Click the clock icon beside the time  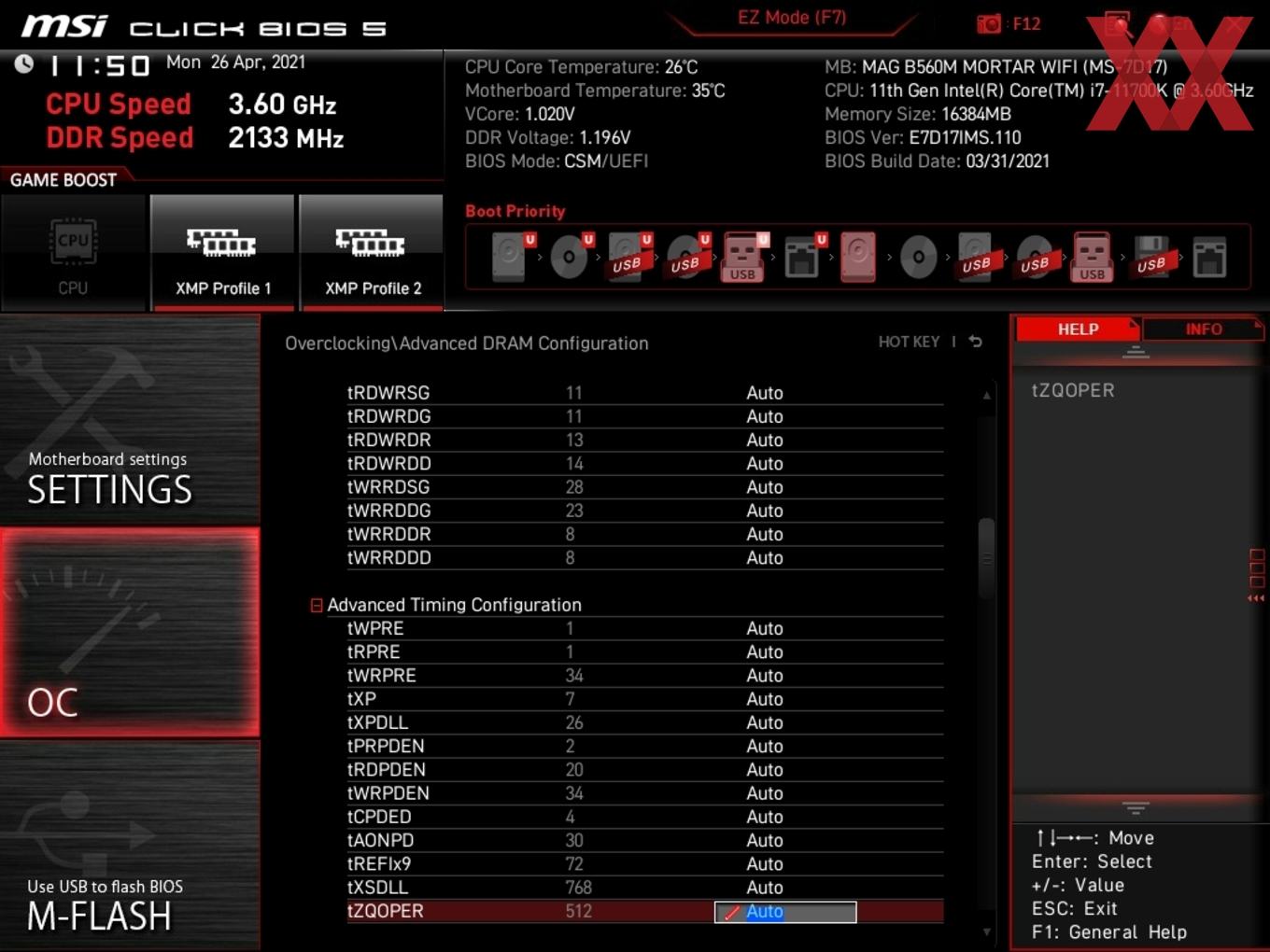click(24, 63)
